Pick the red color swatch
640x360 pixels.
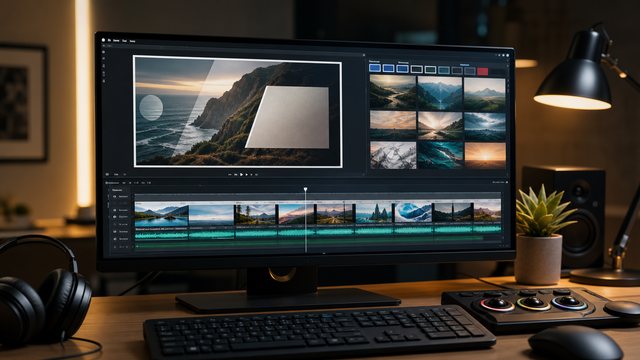tap(482, 71)
